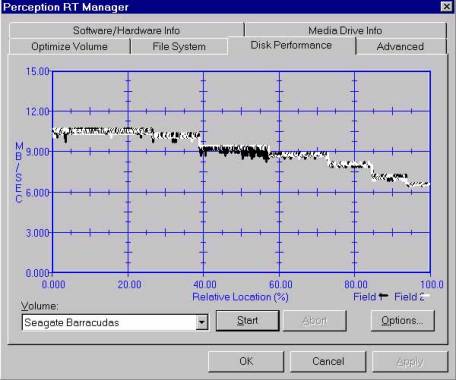
Task: Cancel the dialog
Action: pyautogui.click(x=328, y=361)
